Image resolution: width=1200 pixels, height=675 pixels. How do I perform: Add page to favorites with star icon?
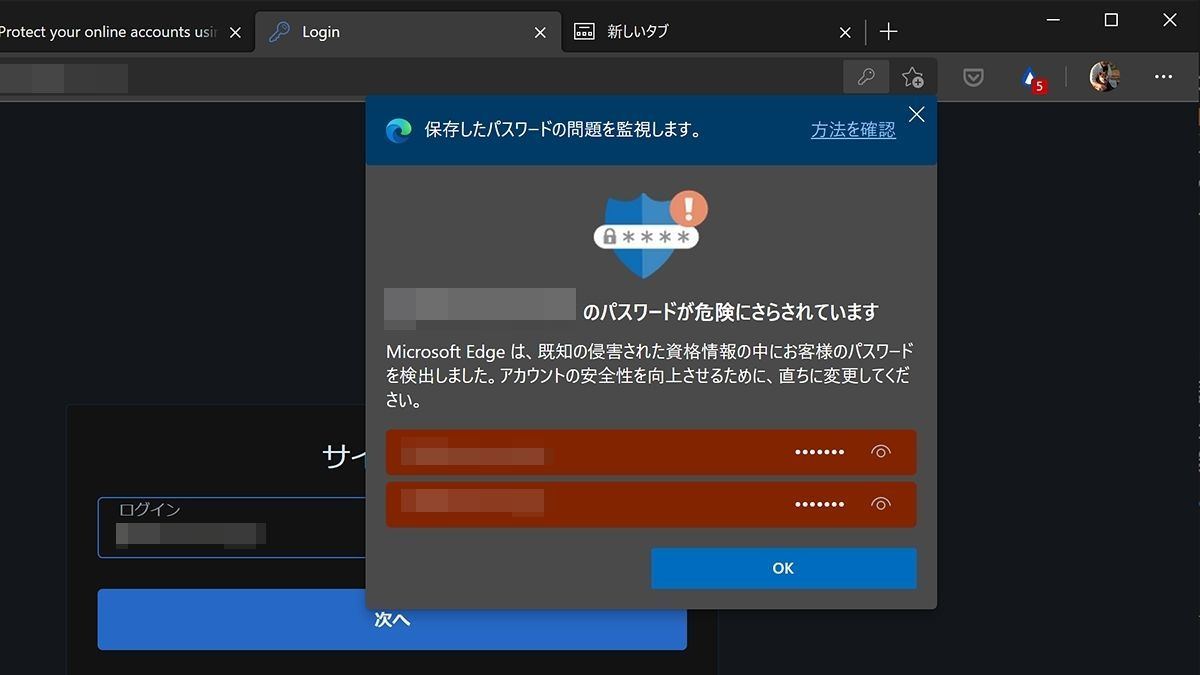(x=912, y=77)
